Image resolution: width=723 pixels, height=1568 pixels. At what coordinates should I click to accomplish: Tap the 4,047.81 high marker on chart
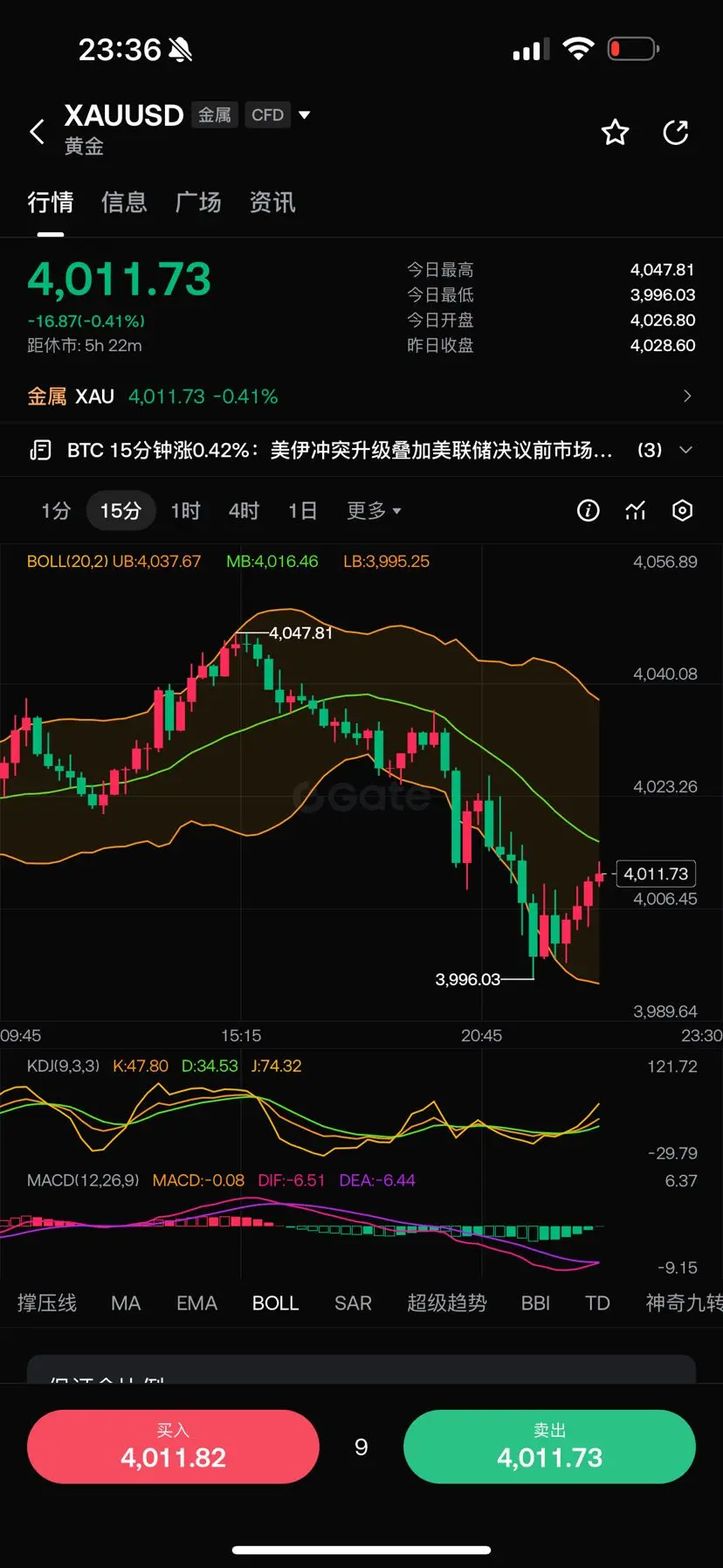300,633
